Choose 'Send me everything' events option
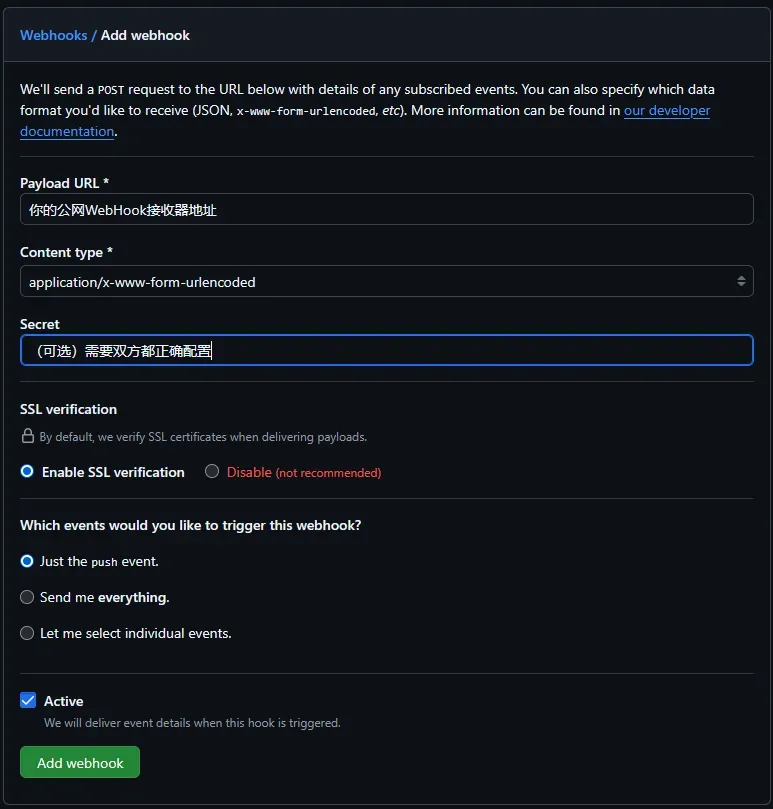 (27, 597)
